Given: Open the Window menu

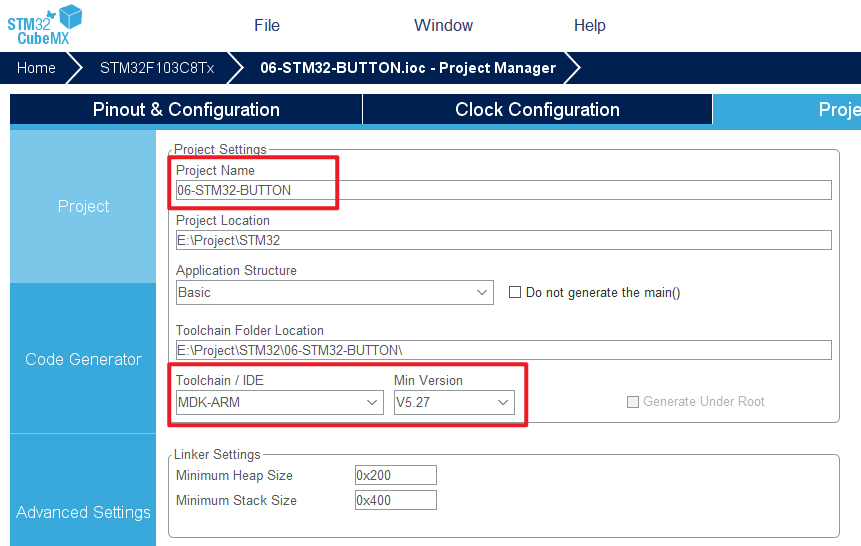Looking at the screenshot, I should click(443, 26).
